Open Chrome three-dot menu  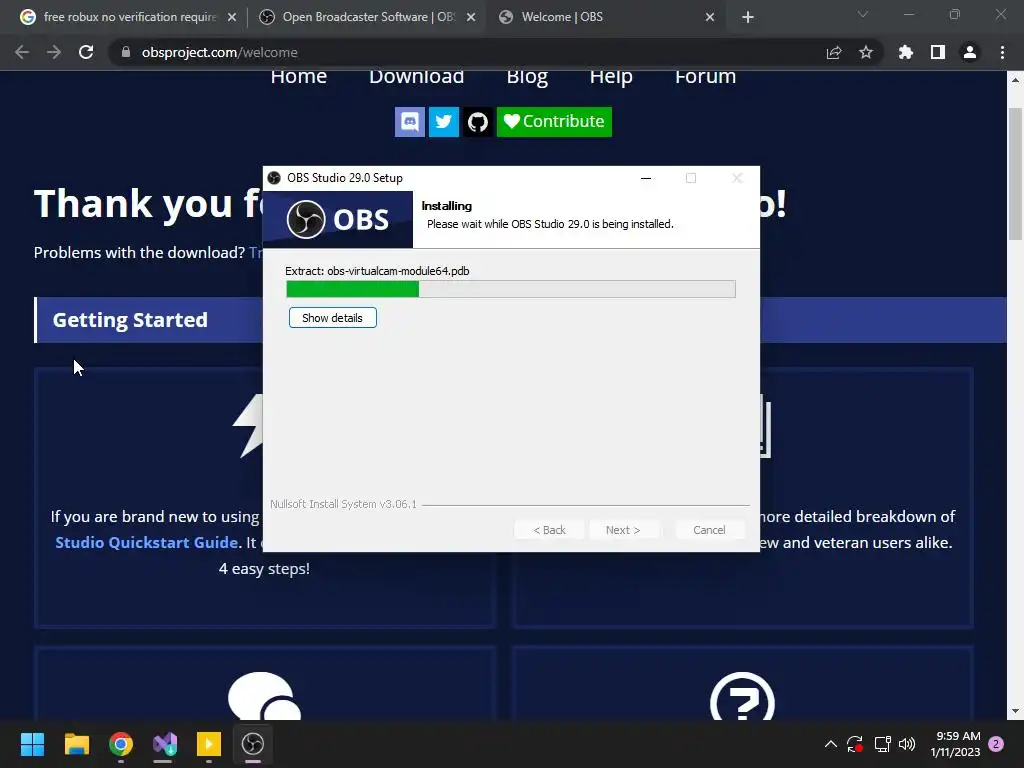[1002, 52]
